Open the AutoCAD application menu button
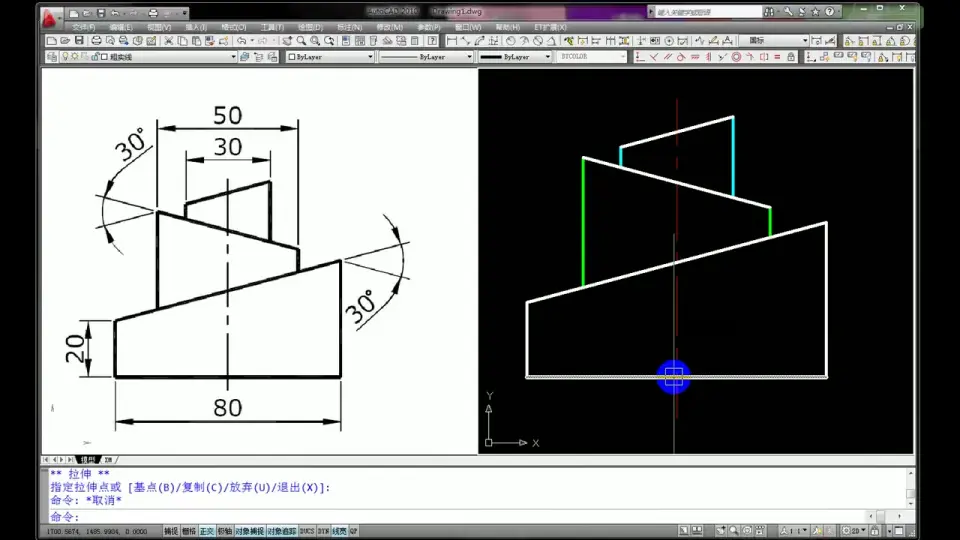The height and width of the screenshot is (540, 960). pyautogui.click(x=50, y=18)
